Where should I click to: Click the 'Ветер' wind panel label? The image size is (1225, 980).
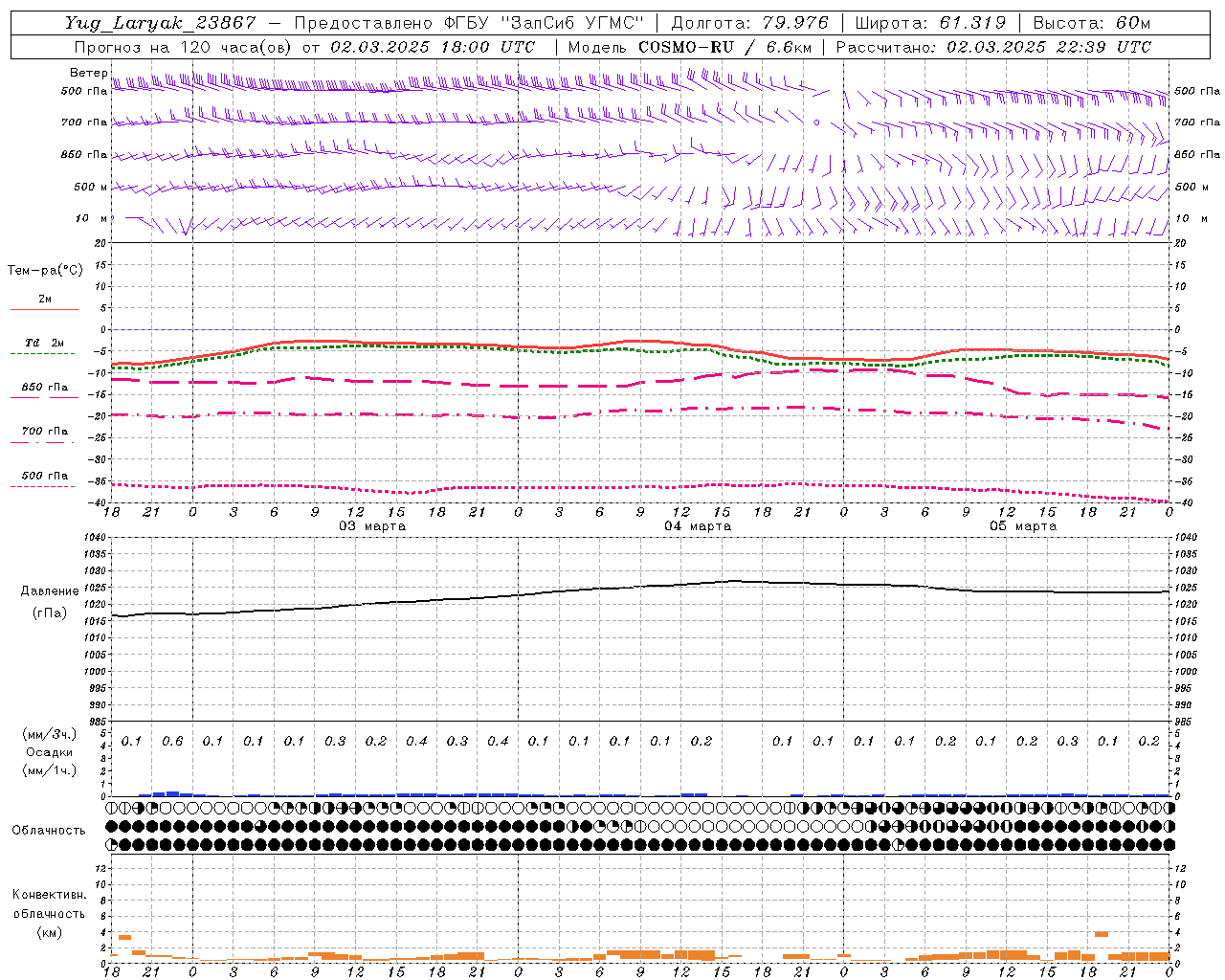(x=88, y=73)
